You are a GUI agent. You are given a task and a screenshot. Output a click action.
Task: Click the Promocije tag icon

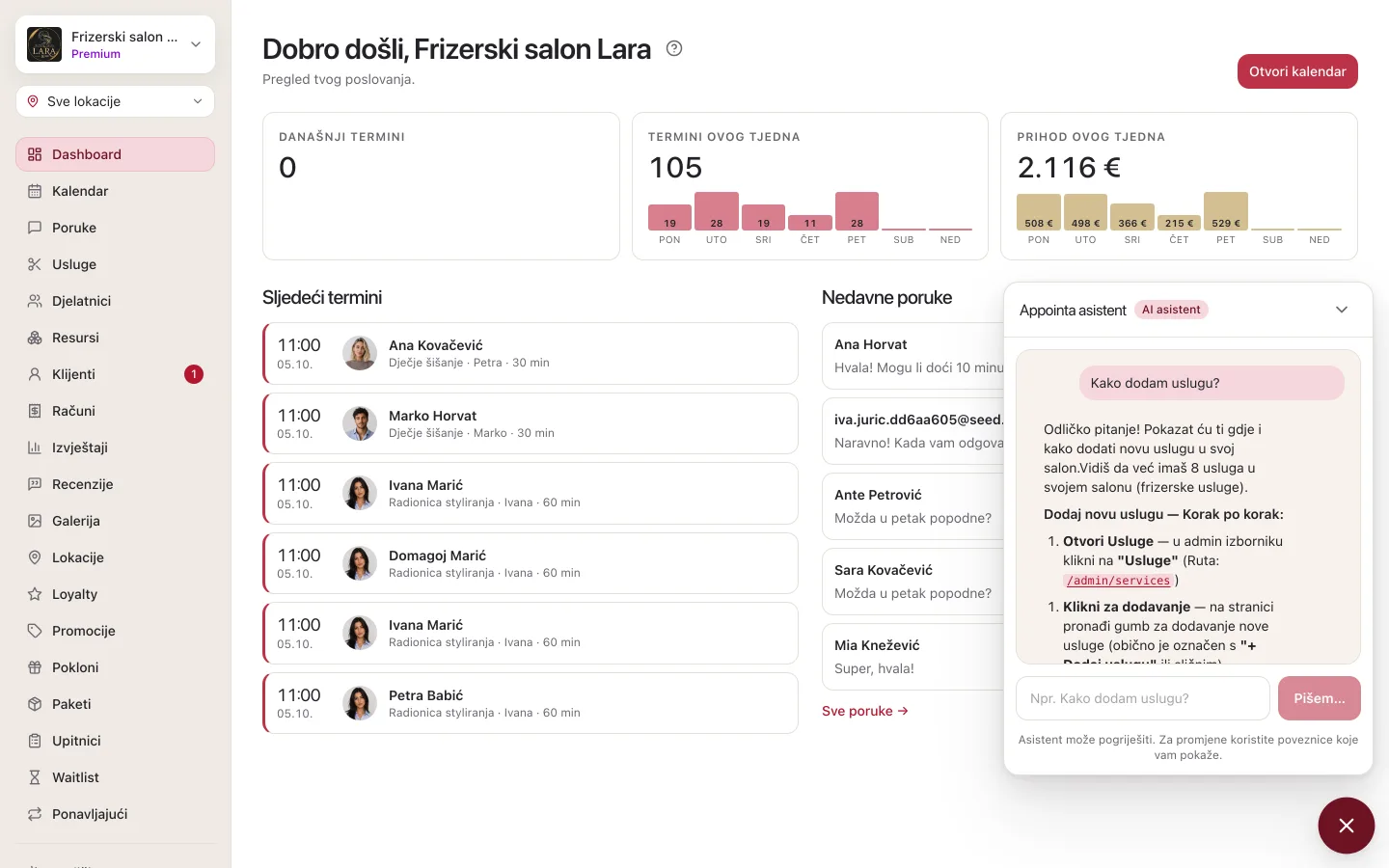tap(35, 631)
